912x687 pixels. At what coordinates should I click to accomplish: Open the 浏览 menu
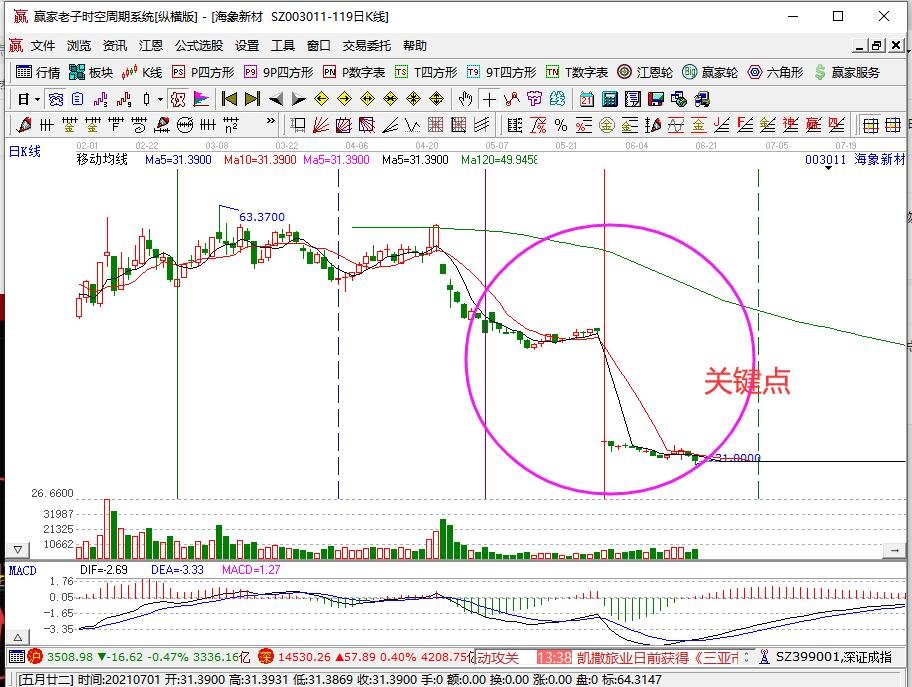point(79,45)
